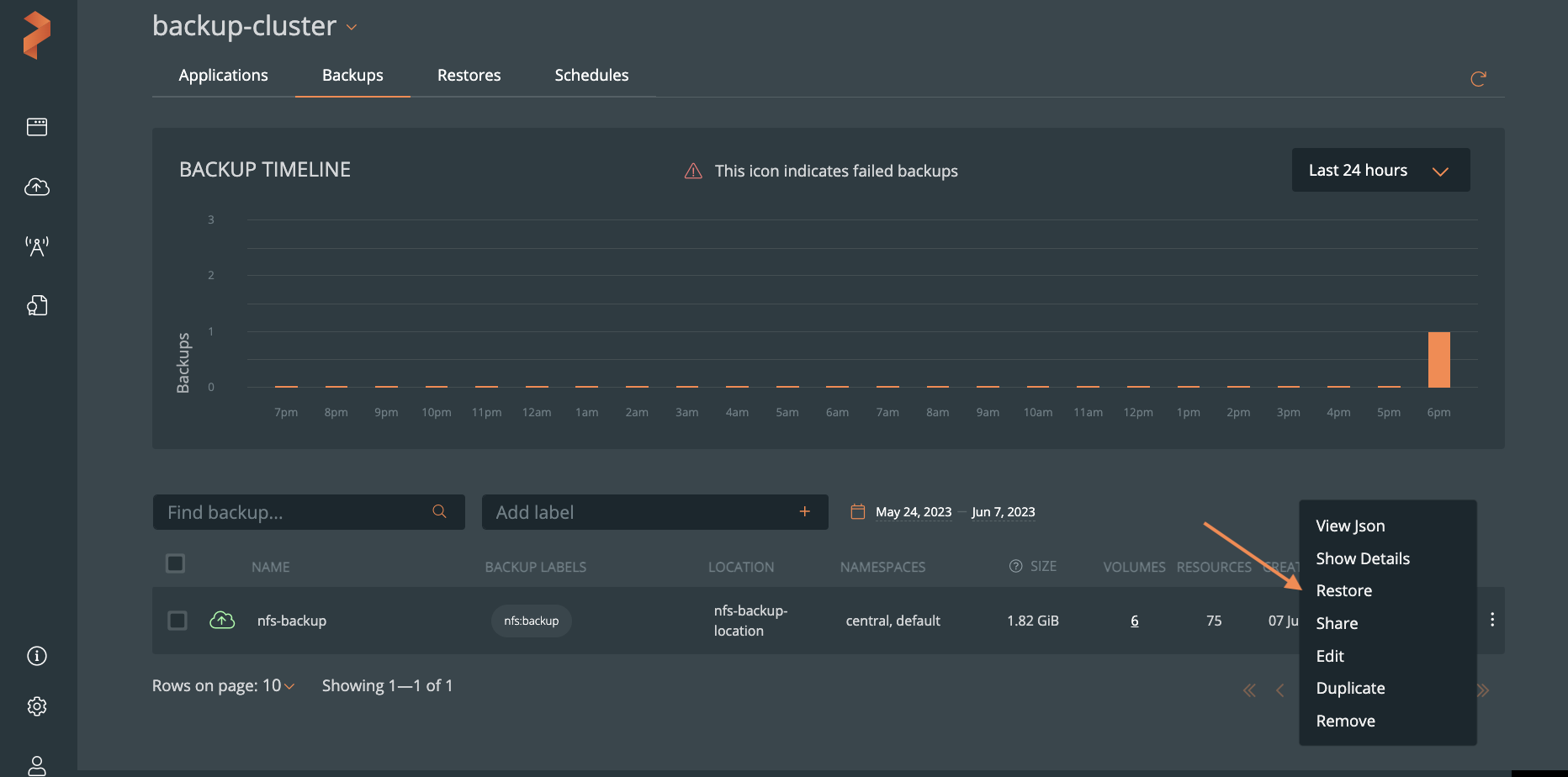The image size is (1568, 777).
Task: Click the volumes count link 6
Action: (x=1134, y=621)
